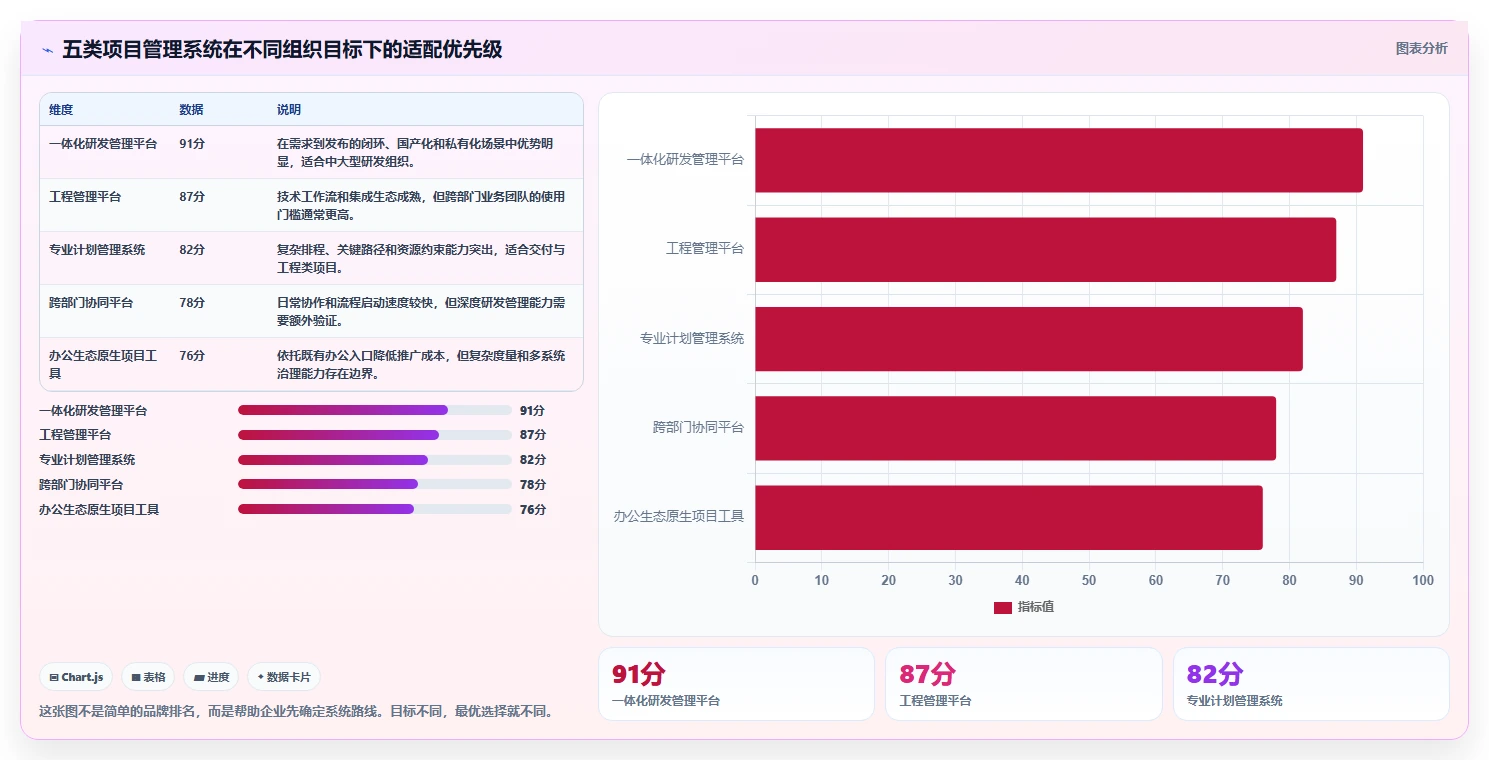This screenshot has width=1489, height=760.
Task: Click the 76分 value beside the progress bar
Action: click(x=533, y=510)
